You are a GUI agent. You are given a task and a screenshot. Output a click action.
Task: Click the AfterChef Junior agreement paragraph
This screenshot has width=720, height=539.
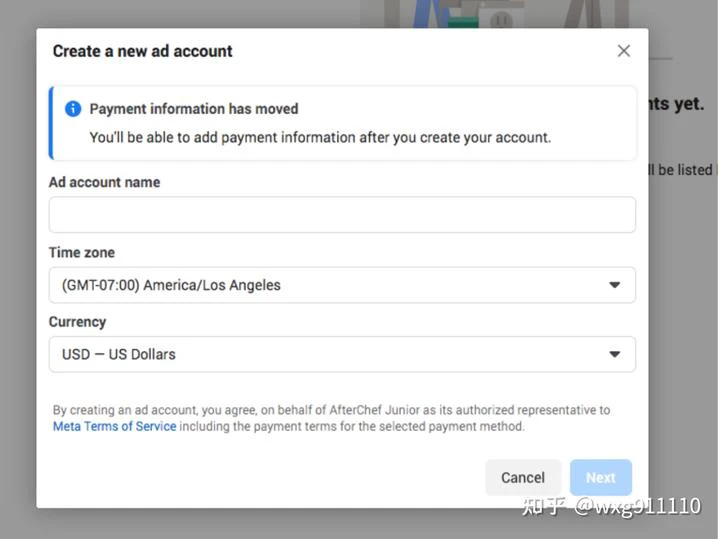click(x=331, y=418)
